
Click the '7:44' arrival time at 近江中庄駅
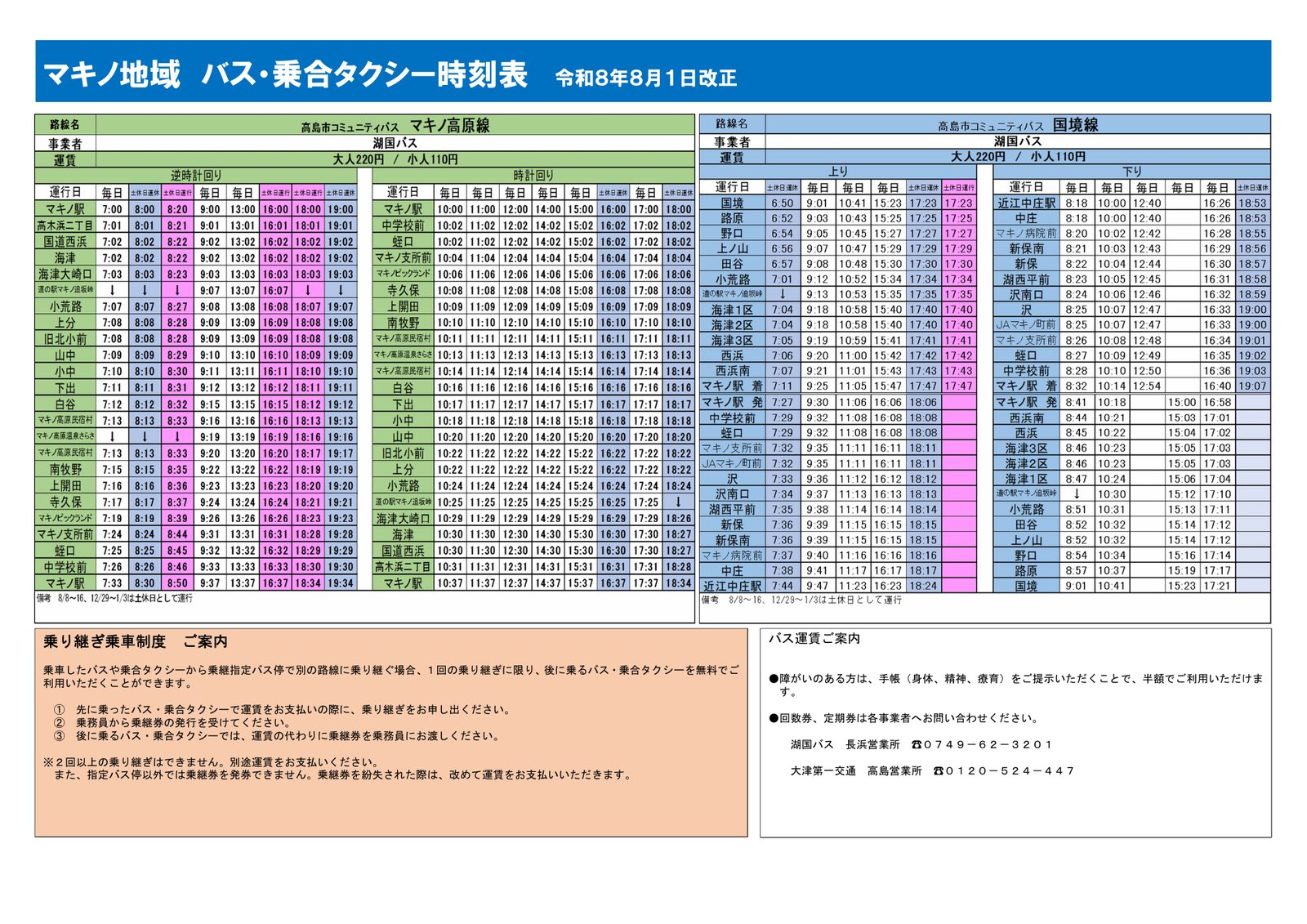(782, 586)
